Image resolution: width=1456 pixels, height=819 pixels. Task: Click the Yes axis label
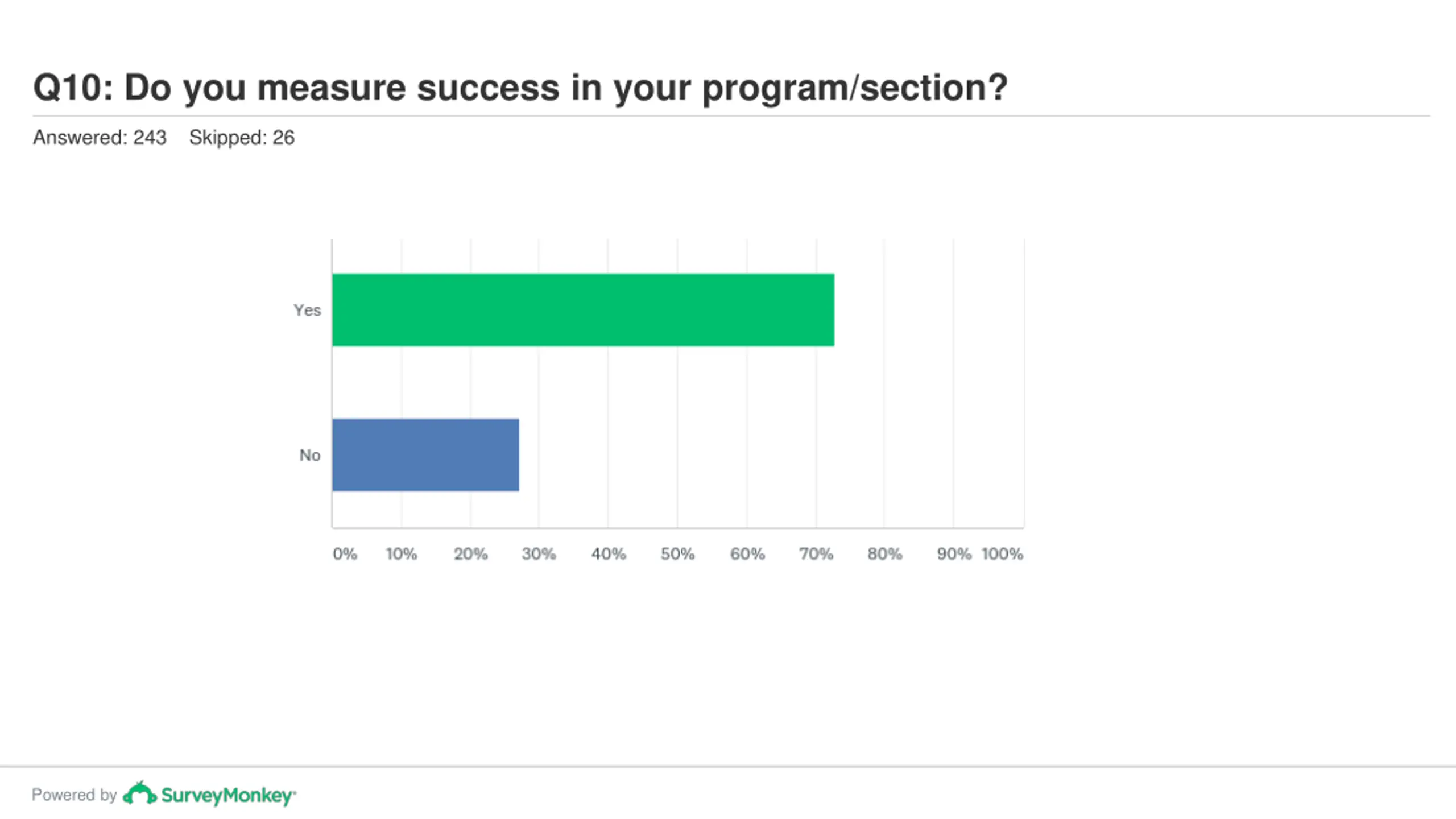point(307,310)
